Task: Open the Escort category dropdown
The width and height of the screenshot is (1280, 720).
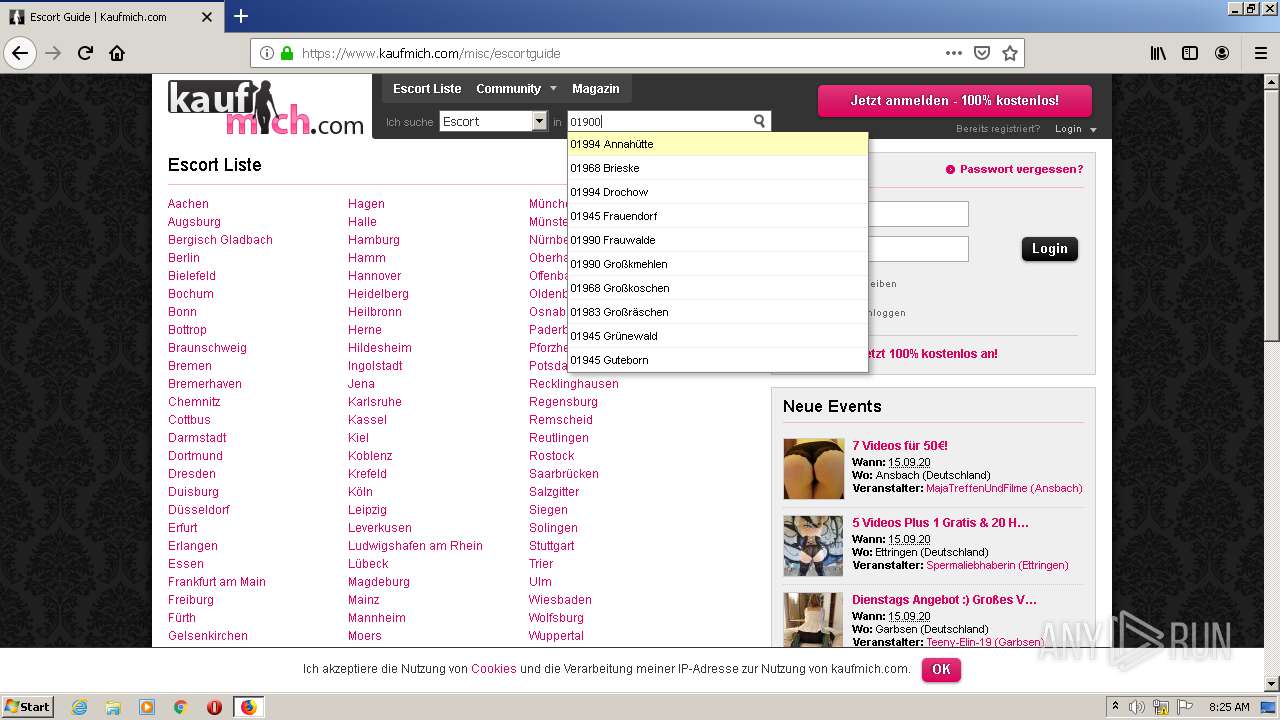Action: click(x=494, y=121)
